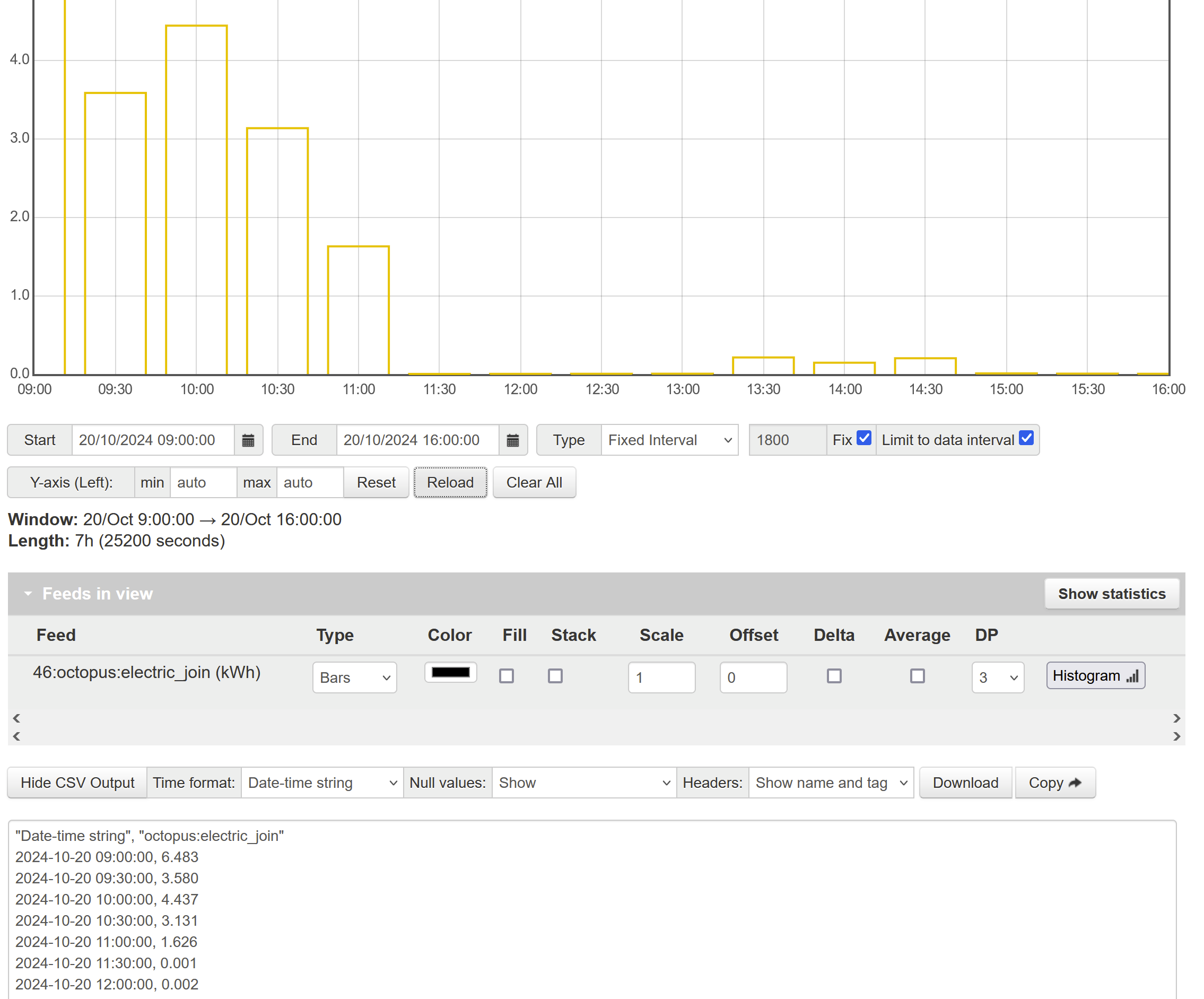The image size is (1204, 999).
Task: Enable Fill for the electric_join feed
Action: tap(506, 676)
